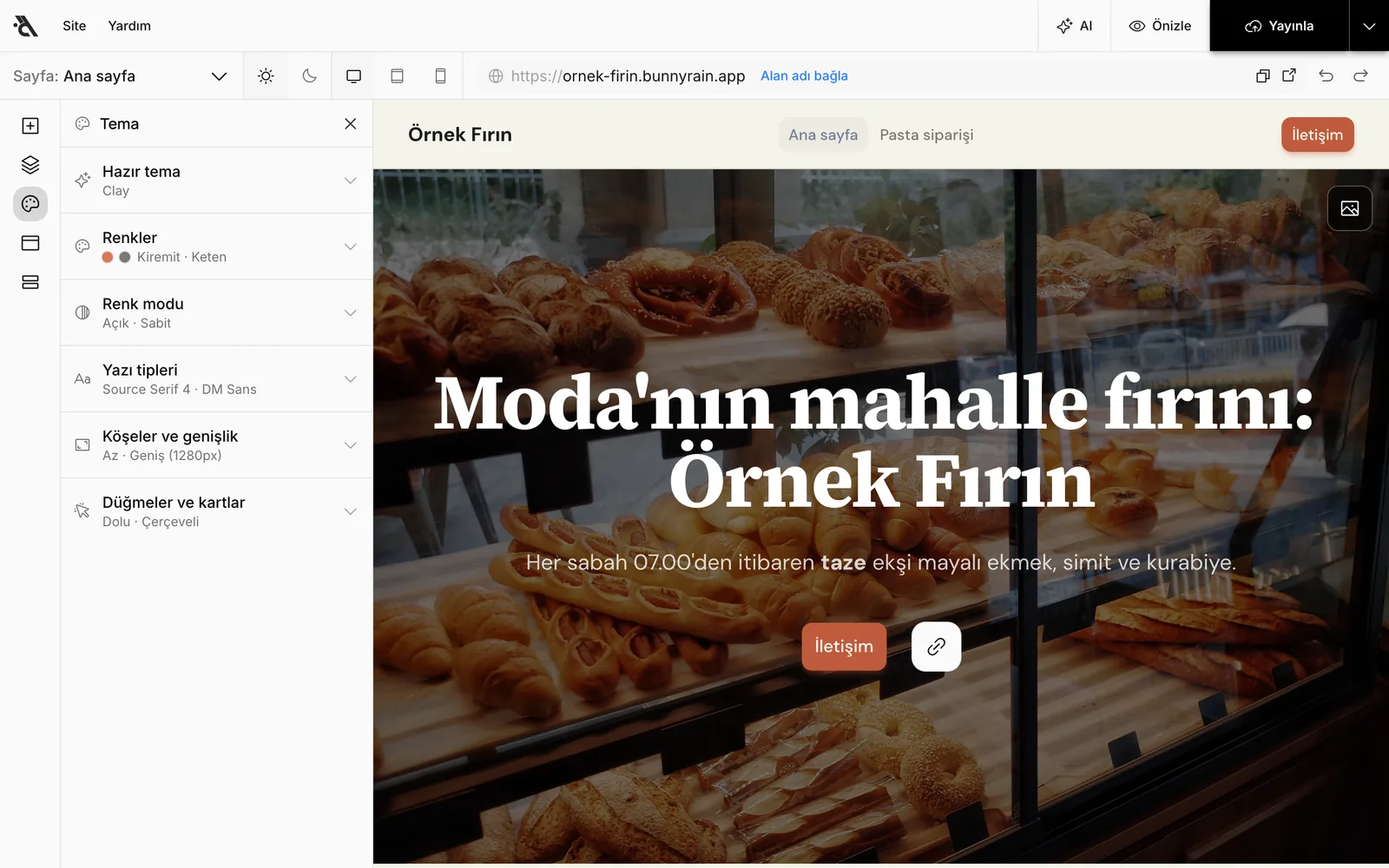Expand the Renkler section

point(216,247)
